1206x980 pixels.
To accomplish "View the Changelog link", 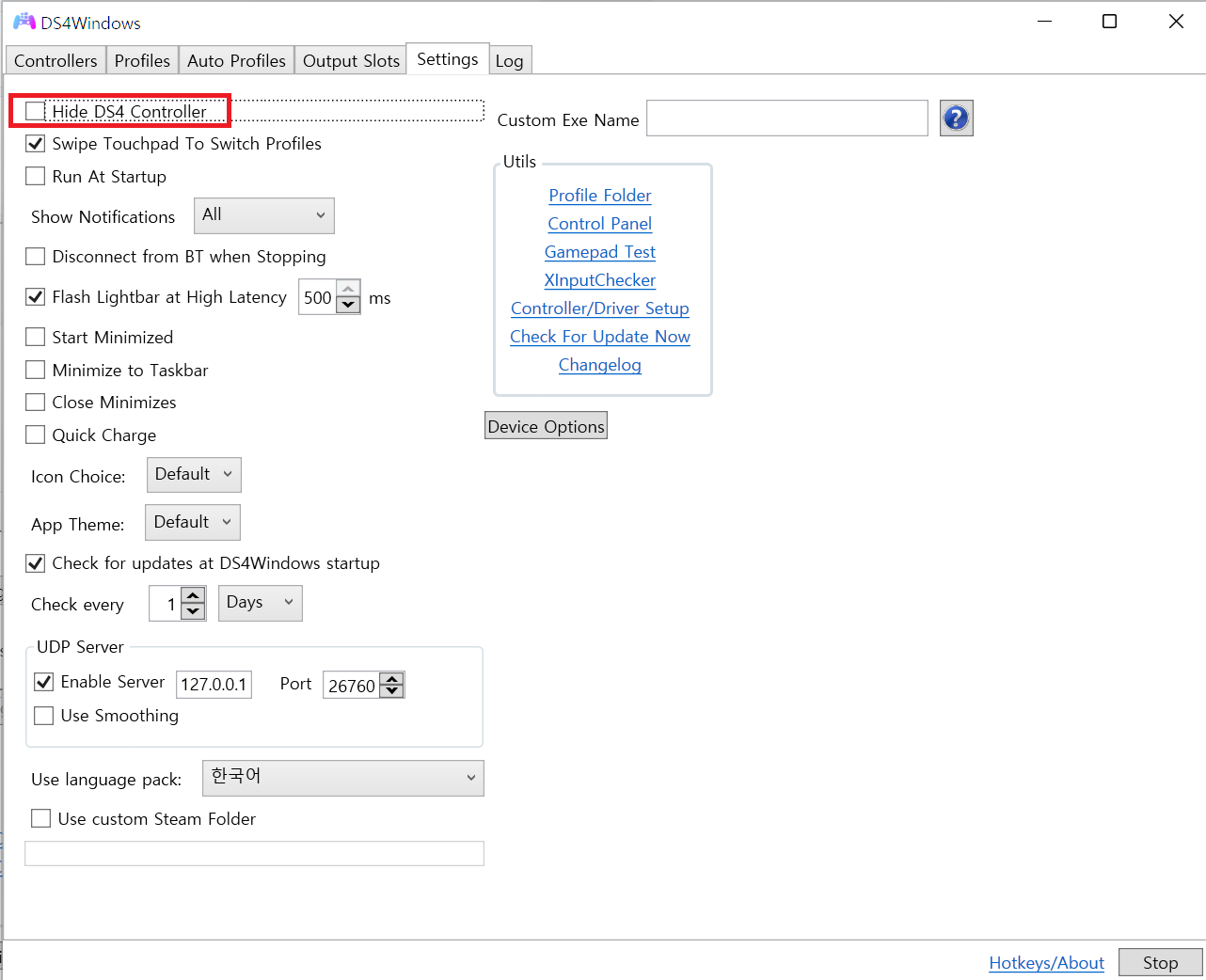I will (x=600, y=365).
